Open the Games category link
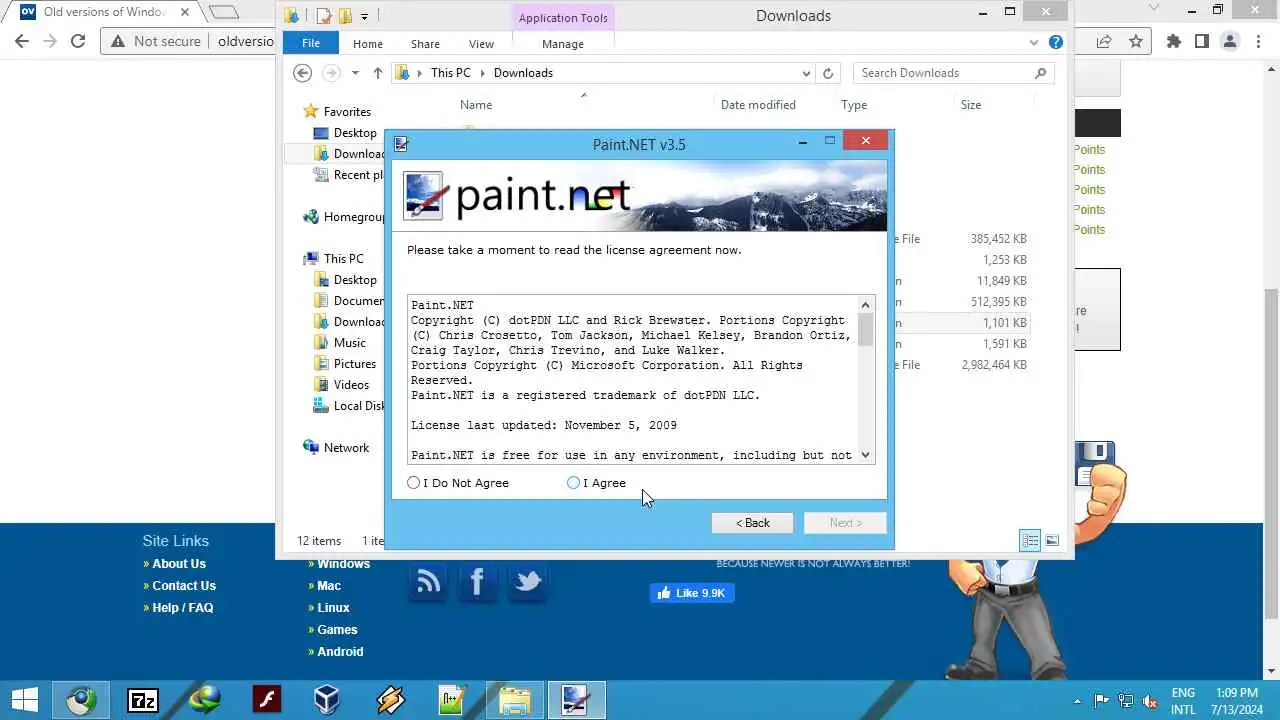 [337, 630]
